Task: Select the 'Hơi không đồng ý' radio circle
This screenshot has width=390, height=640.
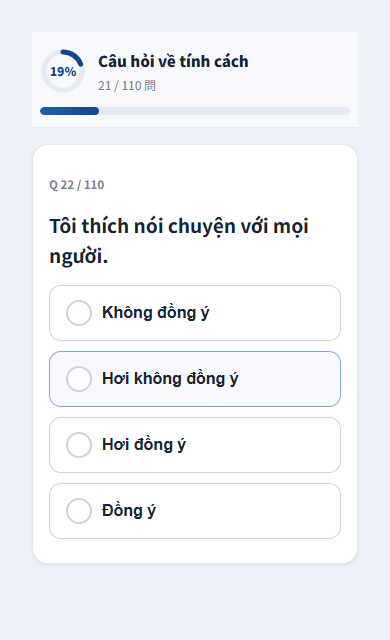Action: point(79,379)
